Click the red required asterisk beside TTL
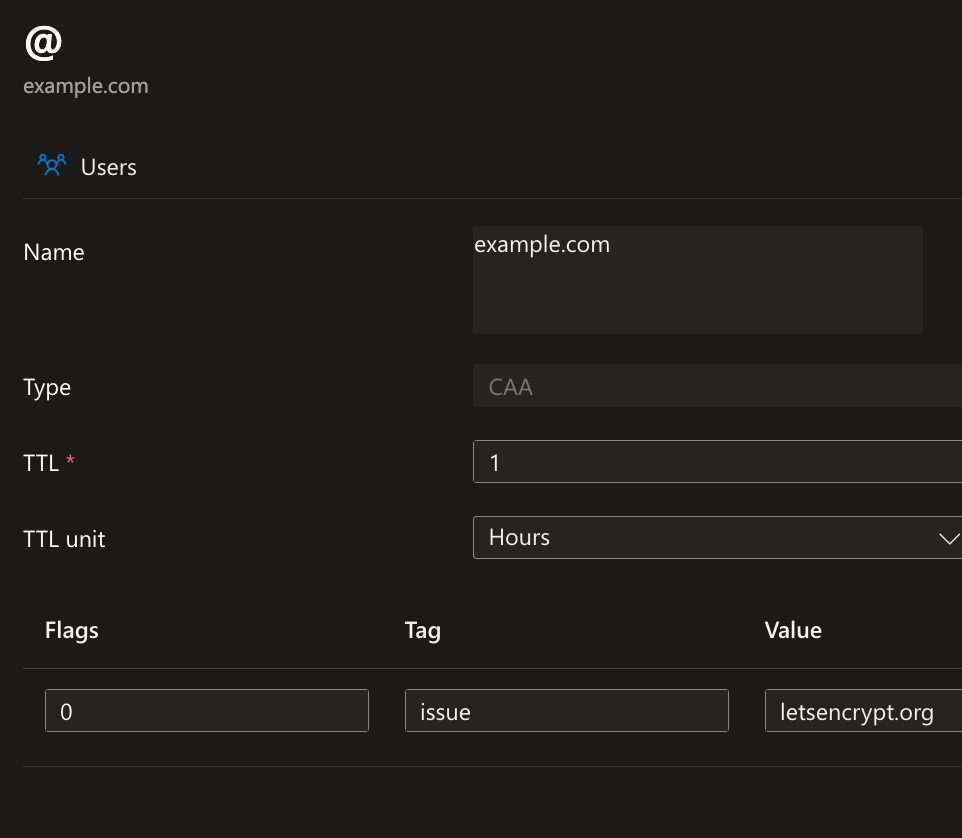The width and height of the screenshot is (962, 838). coord(71,459)
